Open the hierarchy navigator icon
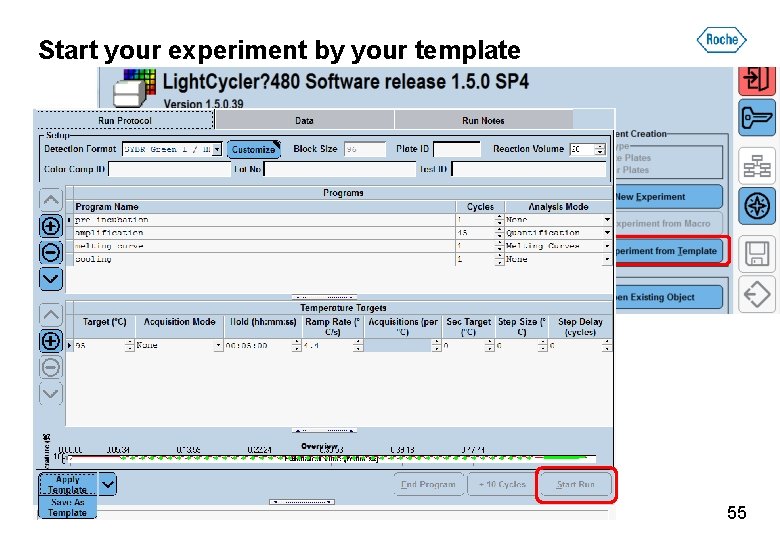 tap(757, 166)
